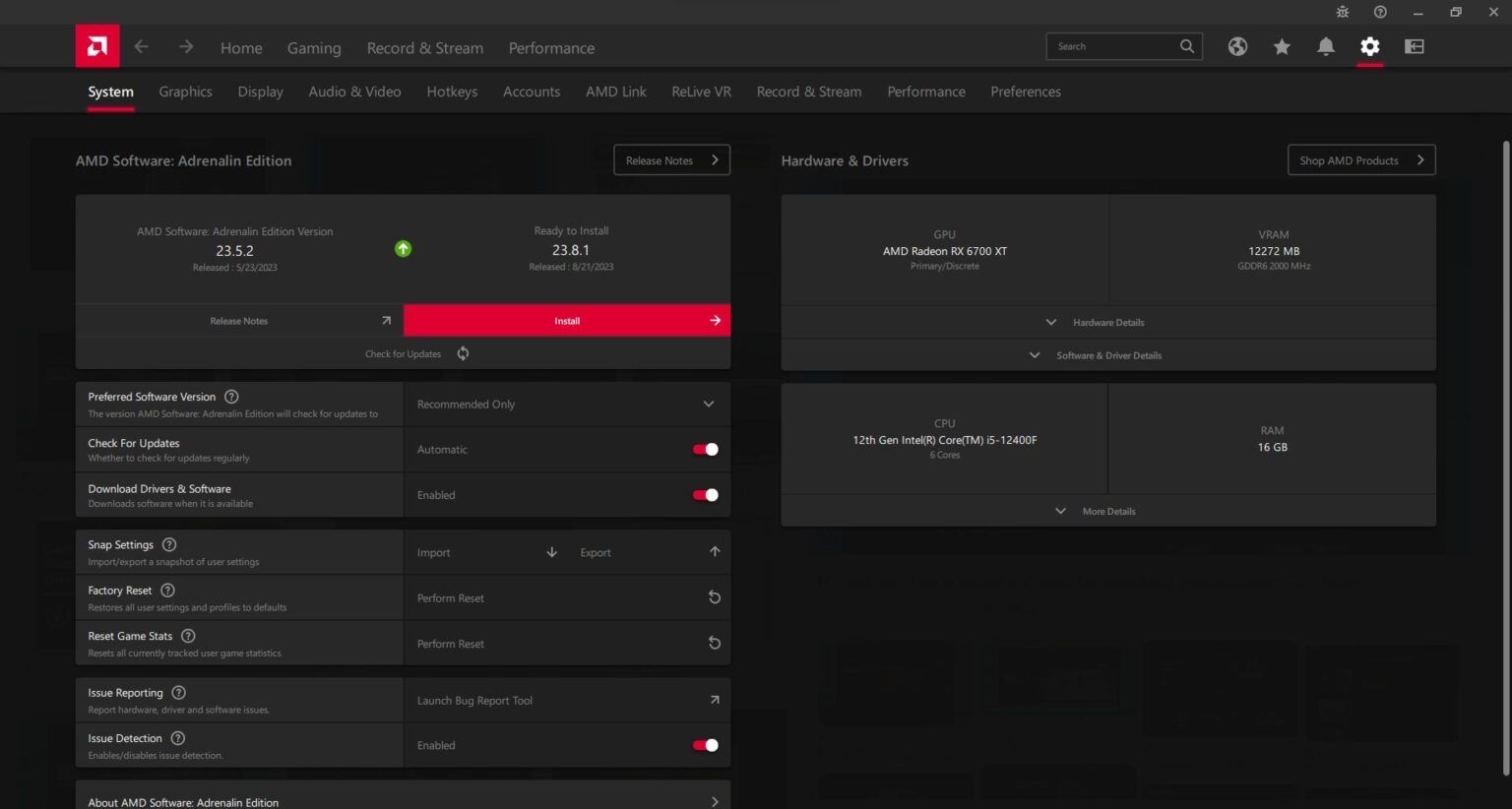Click the Check for Updates refresh icon
The width and height of the screenshot is (1512, 809).
point(463,352)
